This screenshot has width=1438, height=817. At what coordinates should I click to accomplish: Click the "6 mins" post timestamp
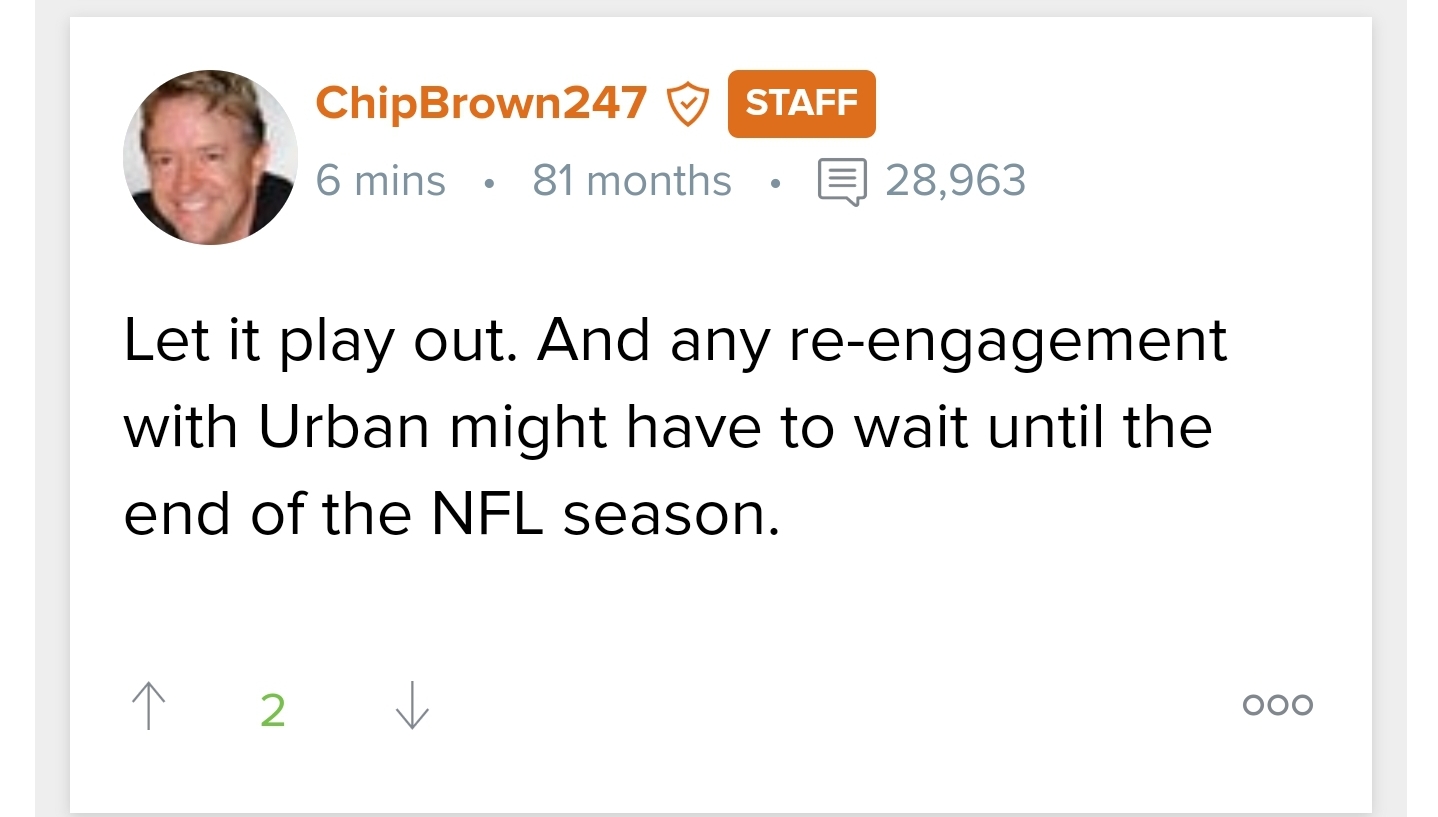coord(380,181)
